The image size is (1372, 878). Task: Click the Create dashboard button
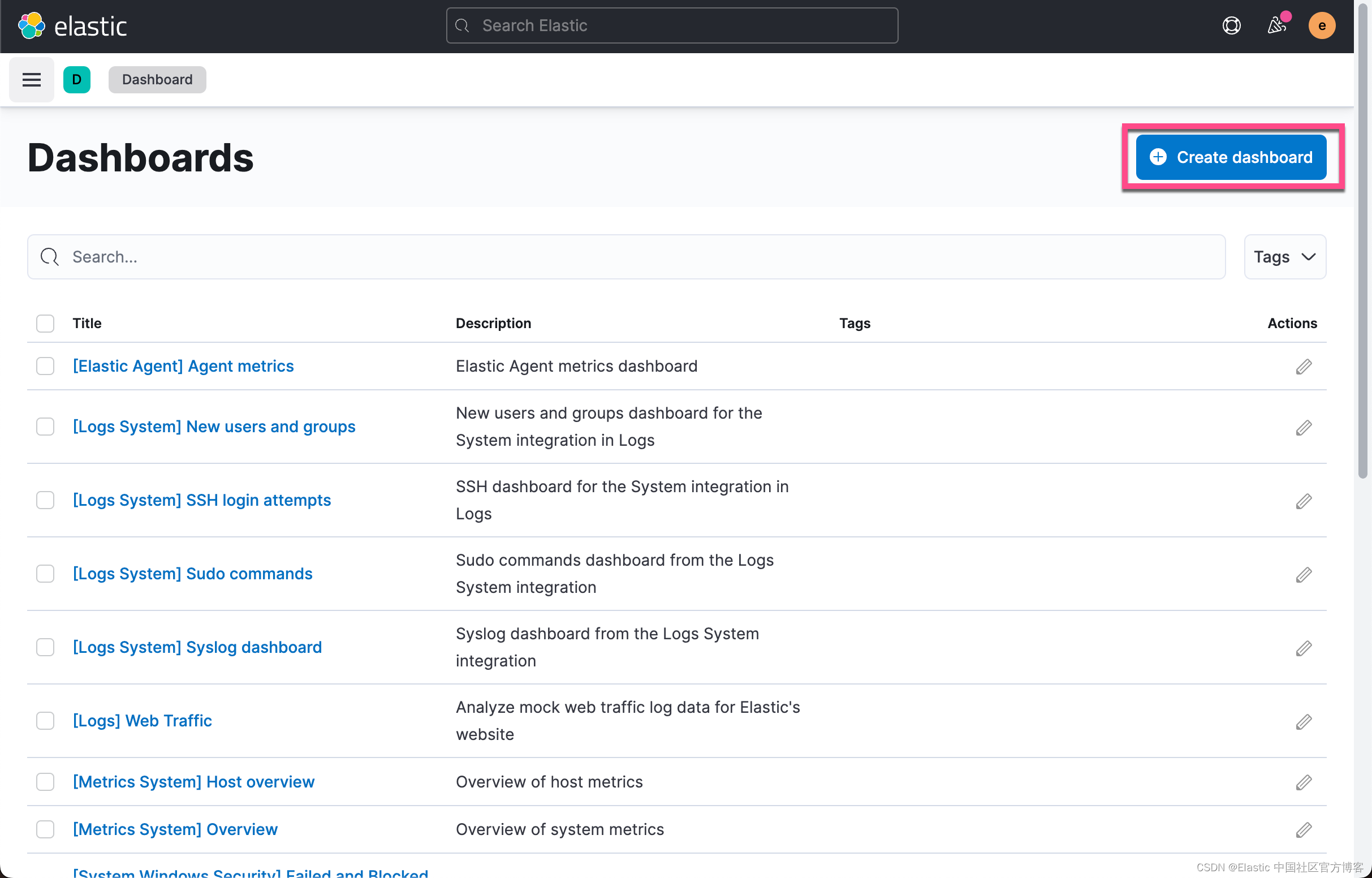[x=1231, y=157]
